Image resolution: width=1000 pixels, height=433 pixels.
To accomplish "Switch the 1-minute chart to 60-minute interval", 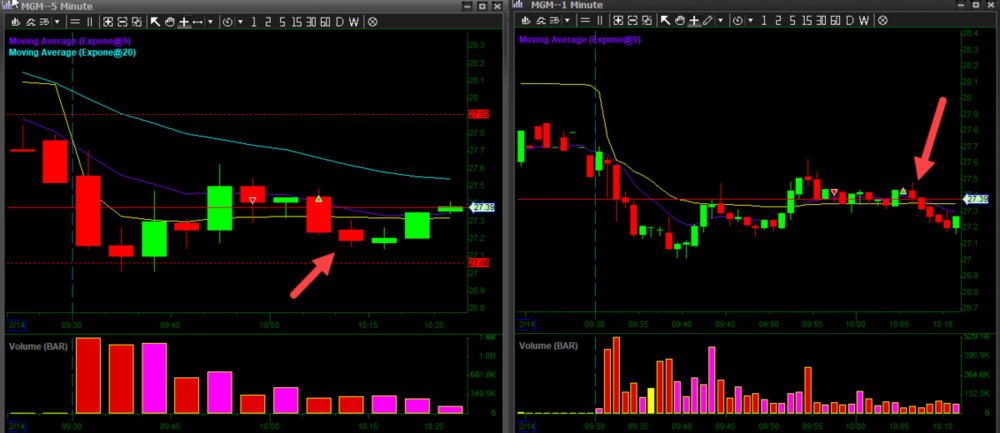I will (x=835, y=21).
